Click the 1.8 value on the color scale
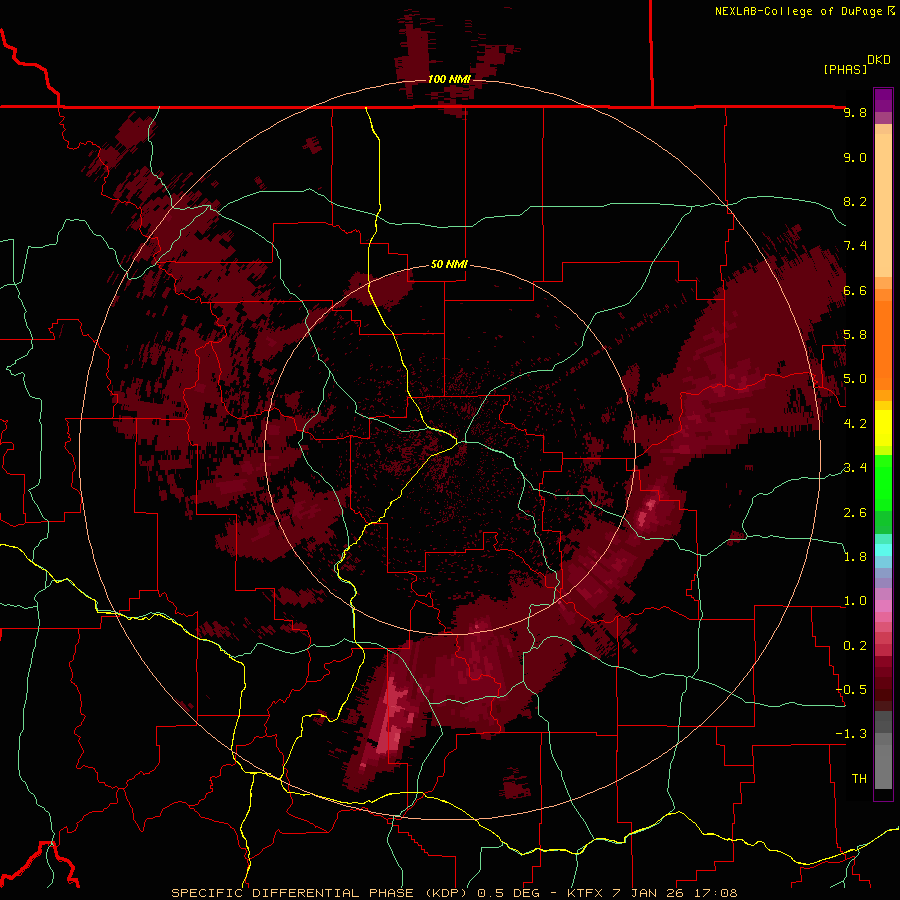 (x=855, y=557)
